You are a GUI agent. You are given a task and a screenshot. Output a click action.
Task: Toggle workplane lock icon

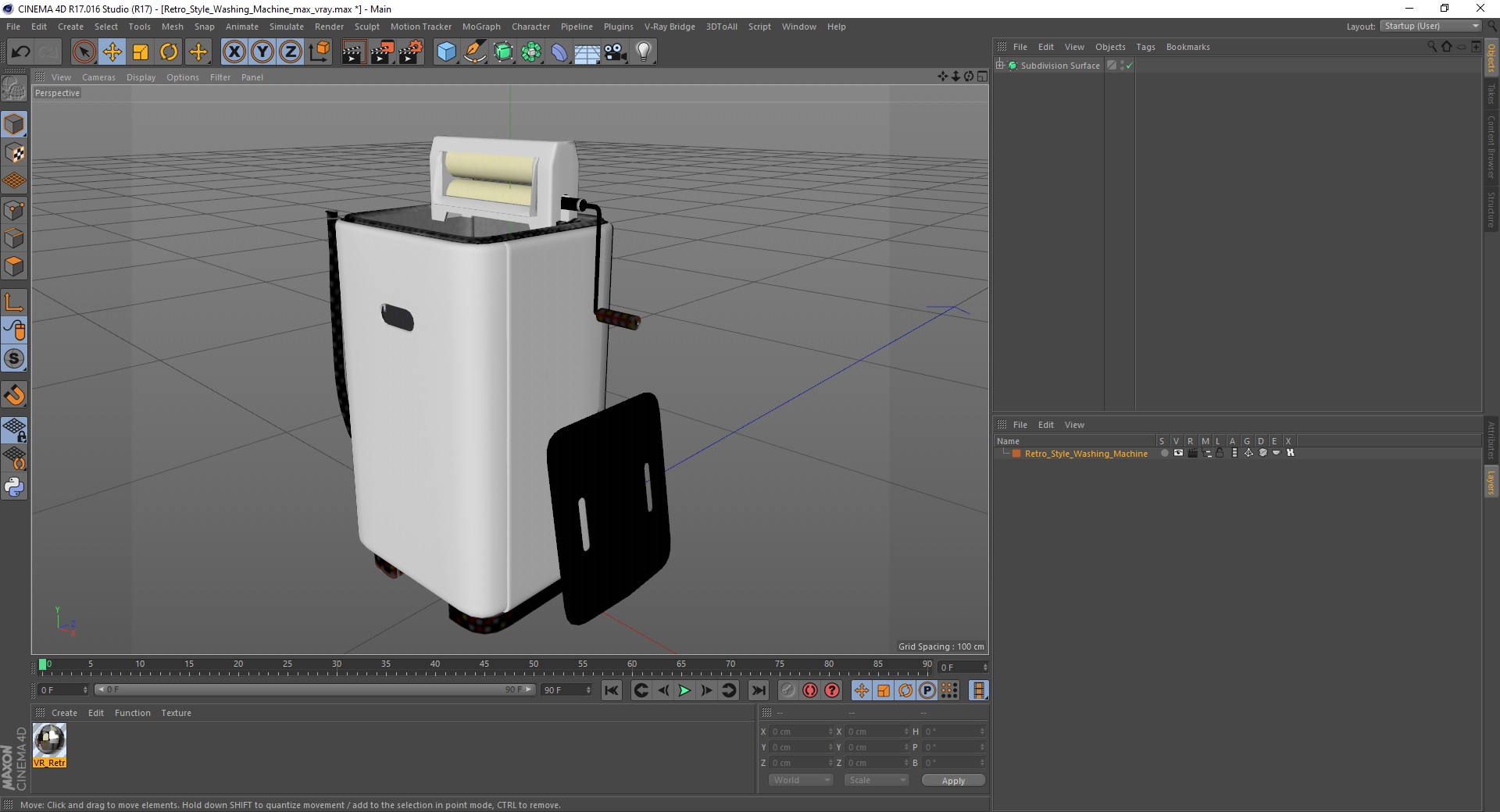coord(14,430)
